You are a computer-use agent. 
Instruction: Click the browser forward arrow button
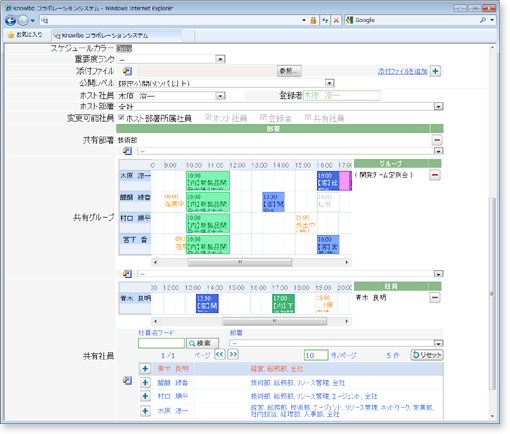pos(23,20)
